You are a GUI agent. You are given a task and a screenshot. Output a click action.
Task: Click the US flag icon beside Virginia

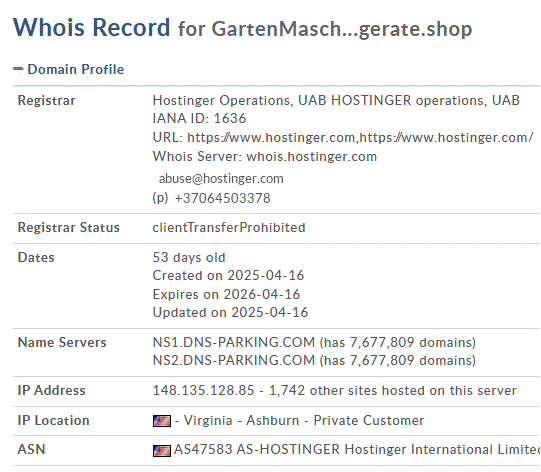[x=162, y=421]
